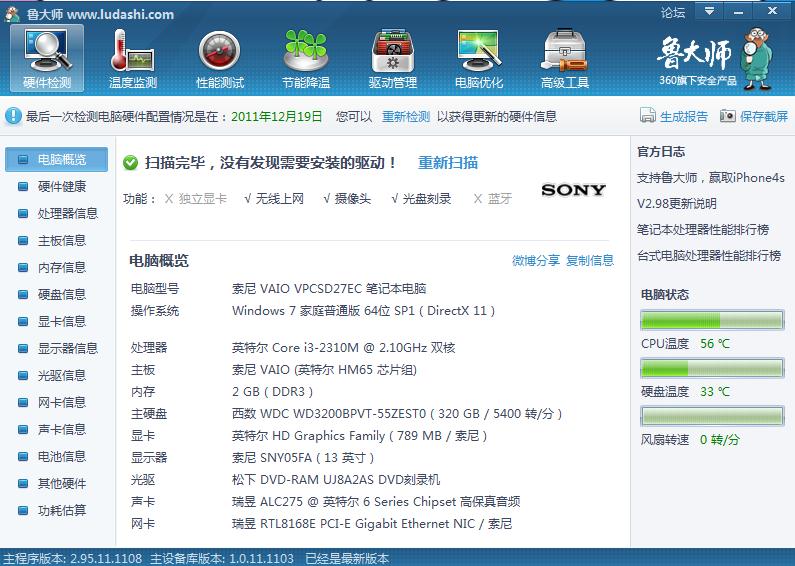Open 硬件检测 hardware detection icon
This screenshot has height=566, width=795.
[x=47, y=58]
